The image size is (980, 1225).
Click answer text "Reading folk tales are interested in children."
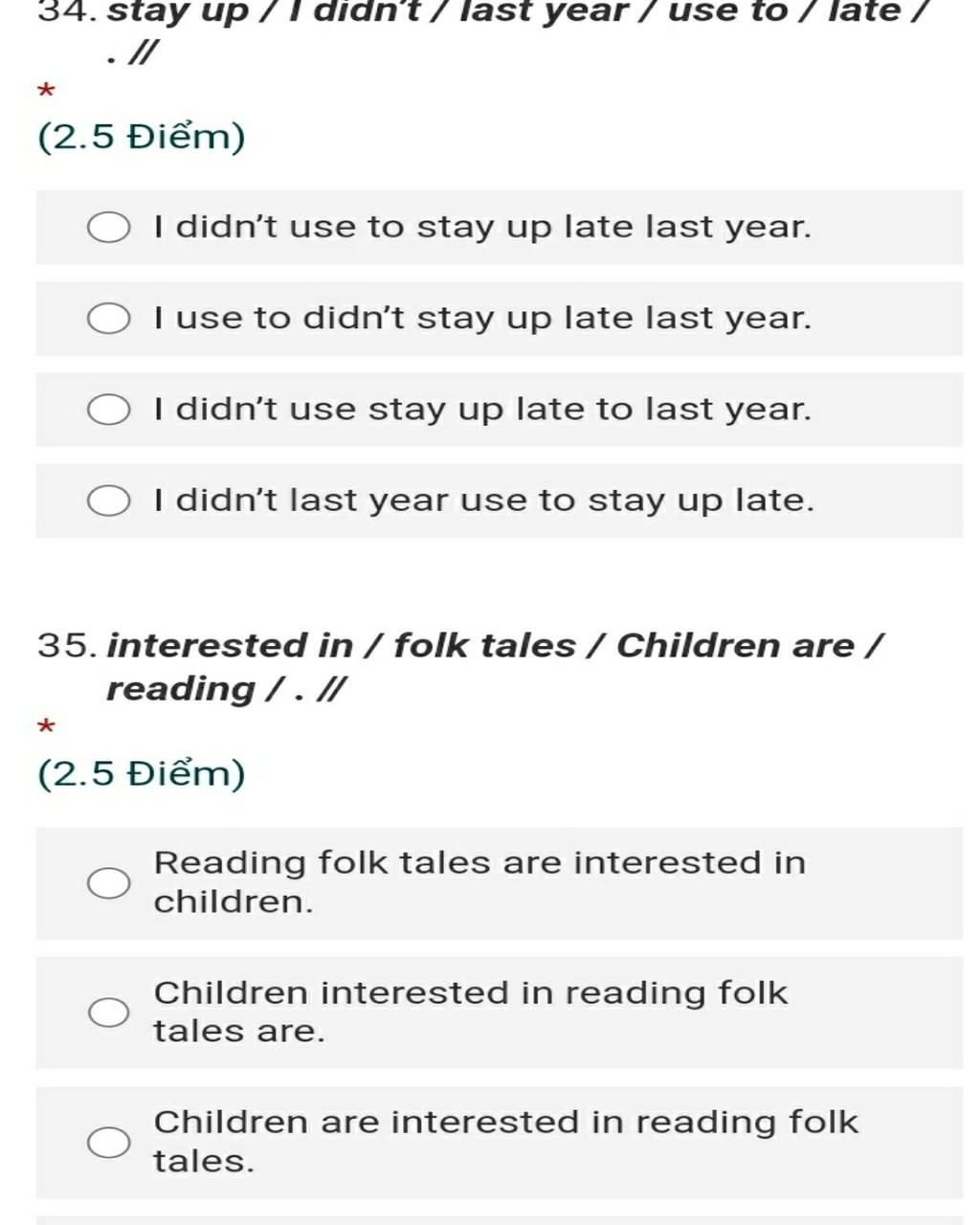tap(479, 882)
